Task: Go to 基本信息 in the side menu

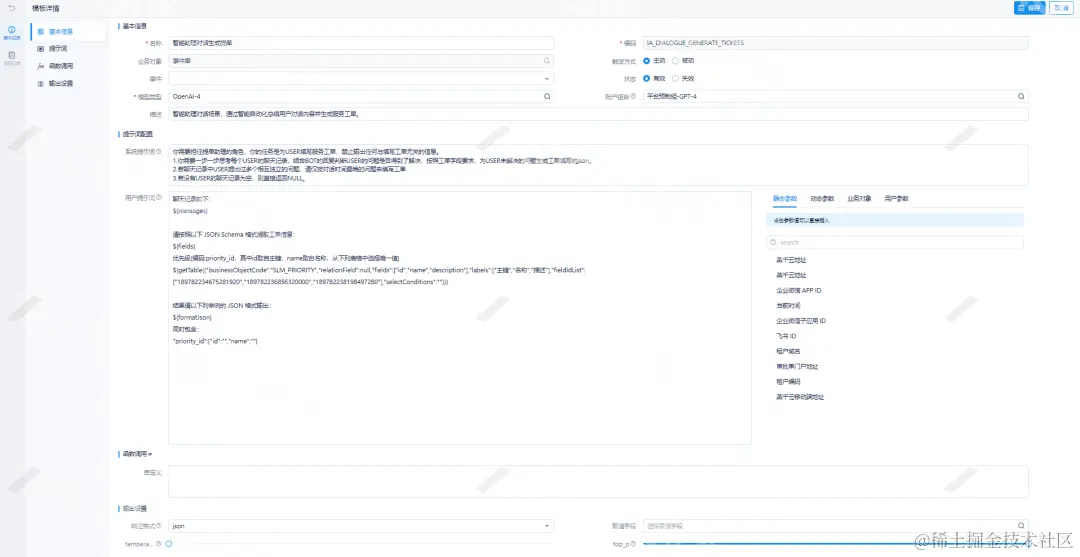Action: [x=61, y=32]
